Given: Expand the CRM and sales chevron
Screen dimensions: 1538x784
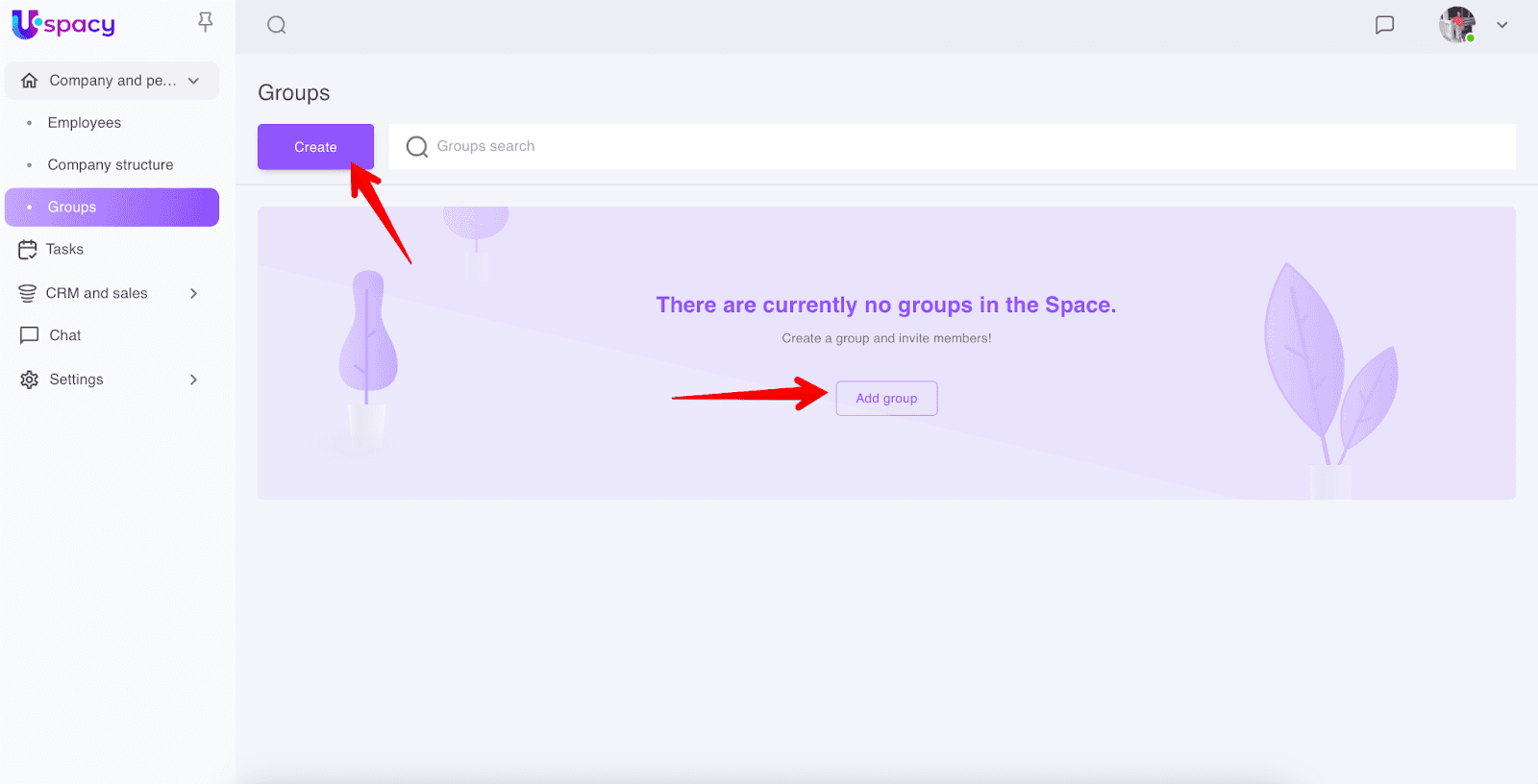Looking at the screenshot, I should [x=194, y=293].
